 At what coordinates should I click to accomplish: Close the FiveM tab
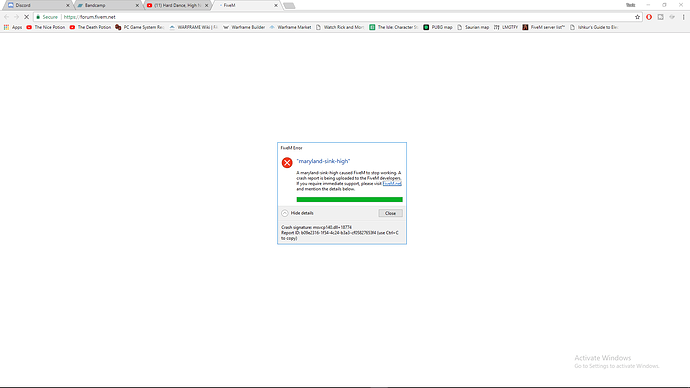[x=276, y=5]
